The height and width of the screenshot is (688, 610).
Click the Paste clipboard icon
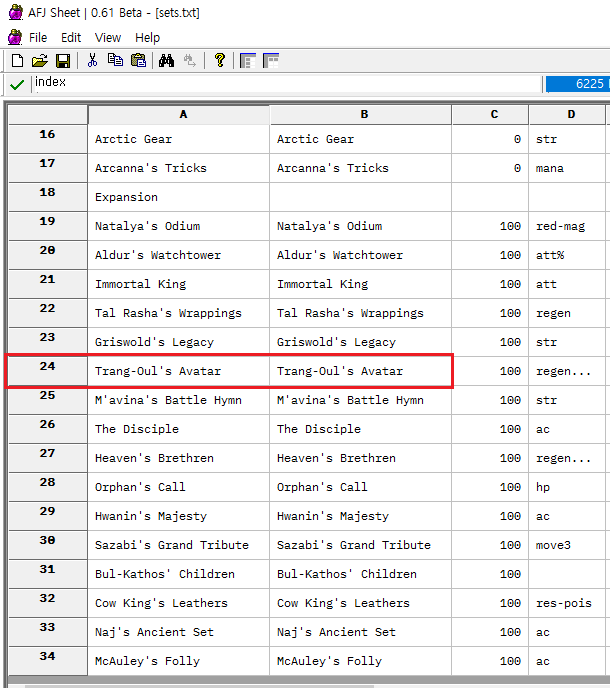tap(139, 61)
